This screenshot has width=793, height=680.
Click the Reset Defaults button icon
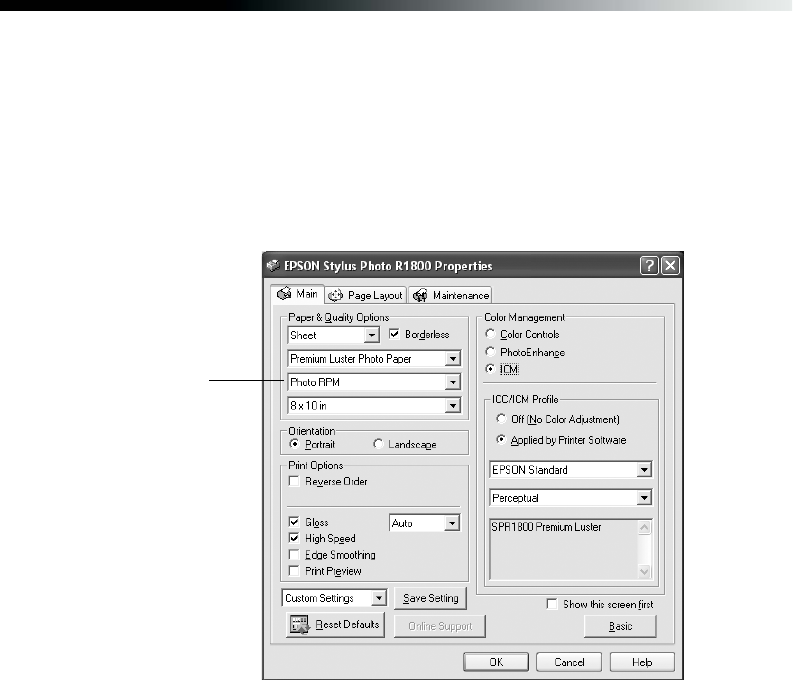pyautogui.click(x=299, y=625)
